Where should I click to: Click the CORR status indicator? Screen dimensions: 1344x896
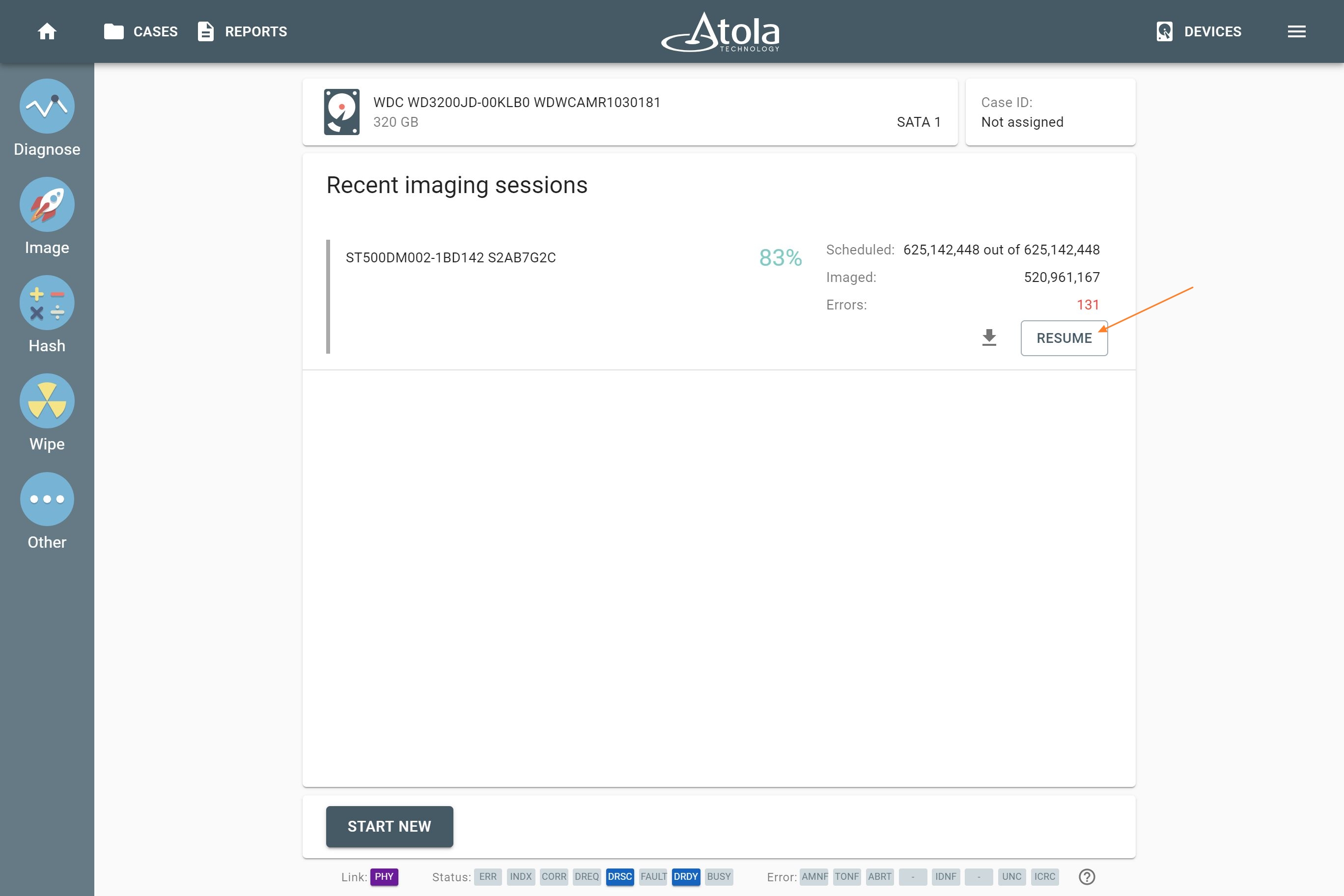click(554, 876)
